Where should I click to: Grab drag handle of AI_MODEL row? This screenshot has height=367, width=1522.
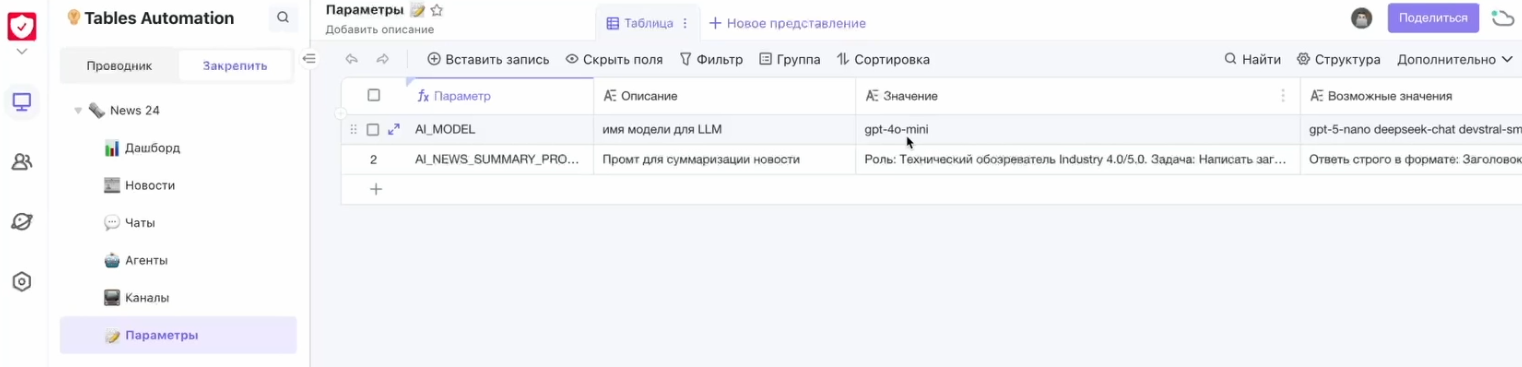pyautogui.click(x=353, y=130)
